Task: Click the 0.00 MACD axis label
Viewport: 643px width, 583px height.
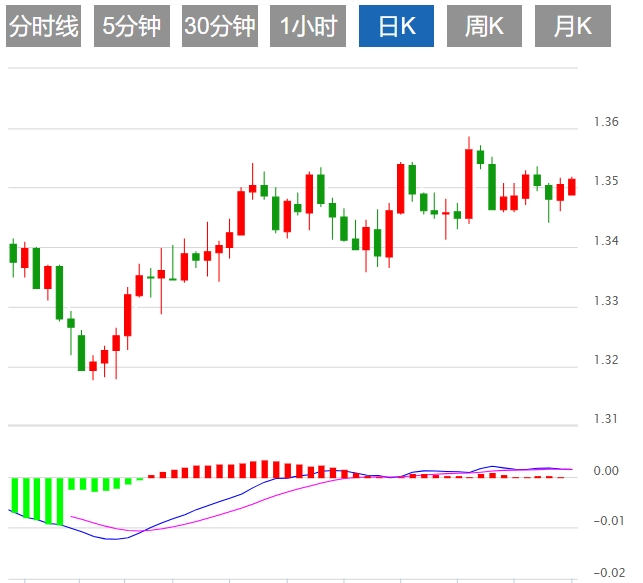Action: tap(606, 471)
